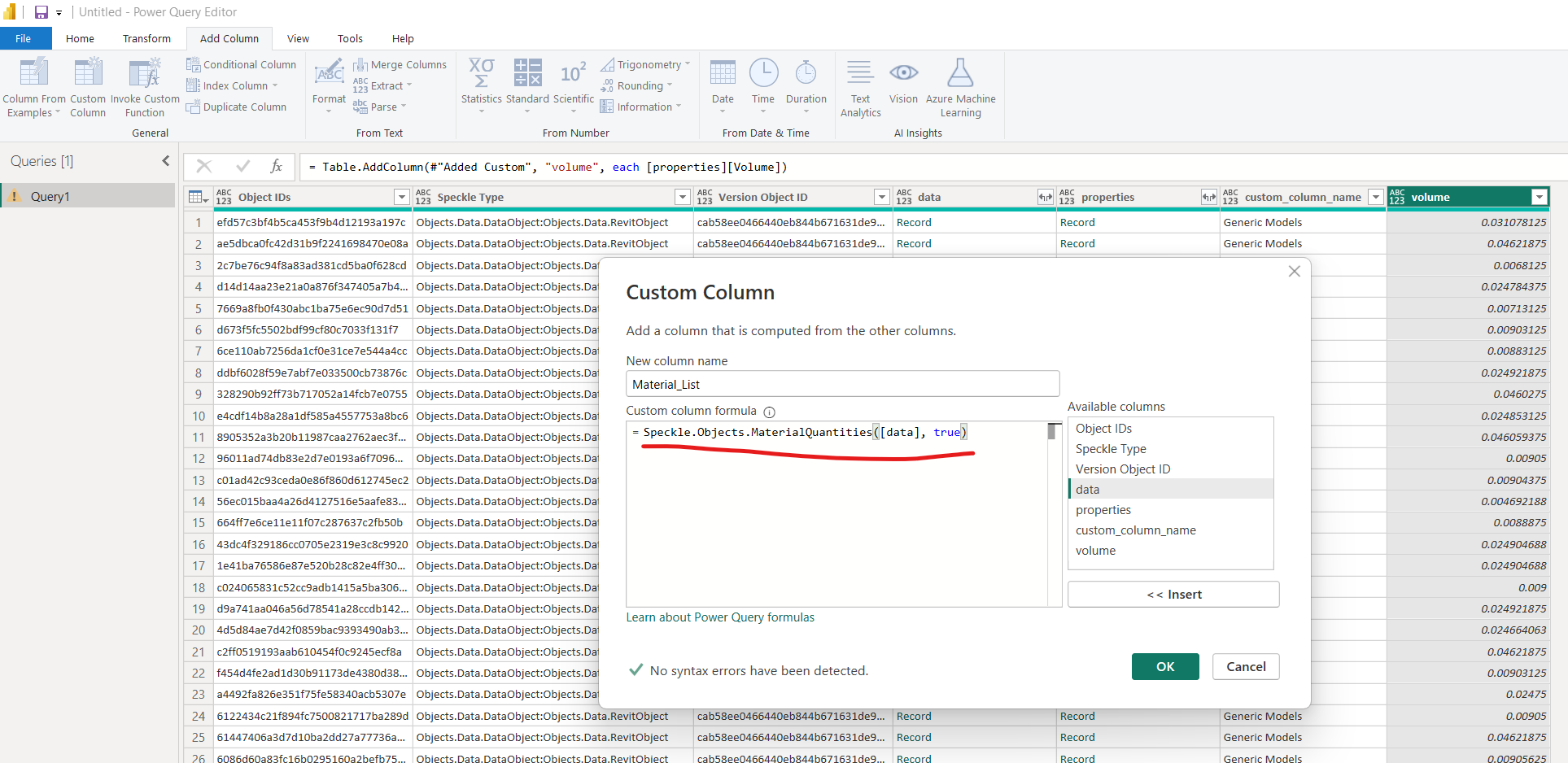Open Parse options
Screen dimensions: 1568x763
pos(379,107)
